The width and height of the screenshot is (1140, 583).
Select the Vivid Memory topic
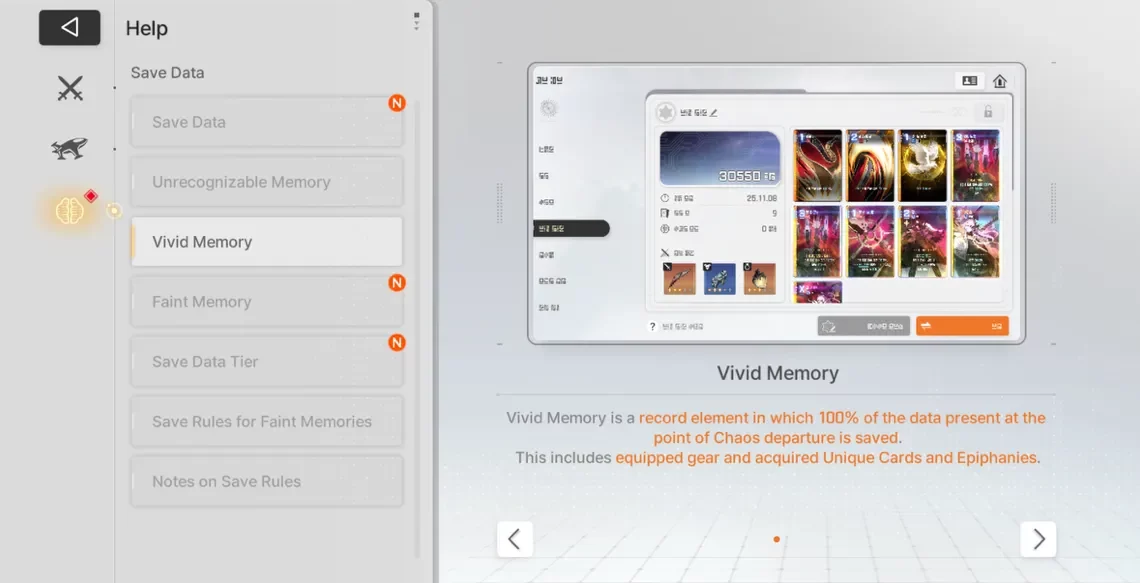click(x=266, y=242)
